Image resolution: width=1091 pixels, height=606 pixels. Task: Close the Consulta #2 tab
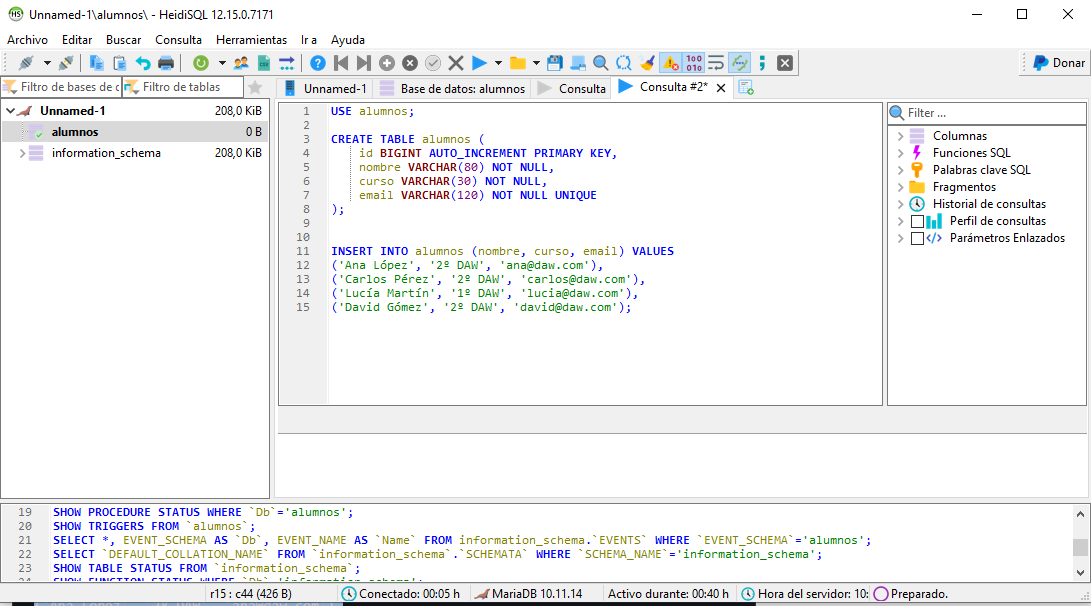[721, 88]
